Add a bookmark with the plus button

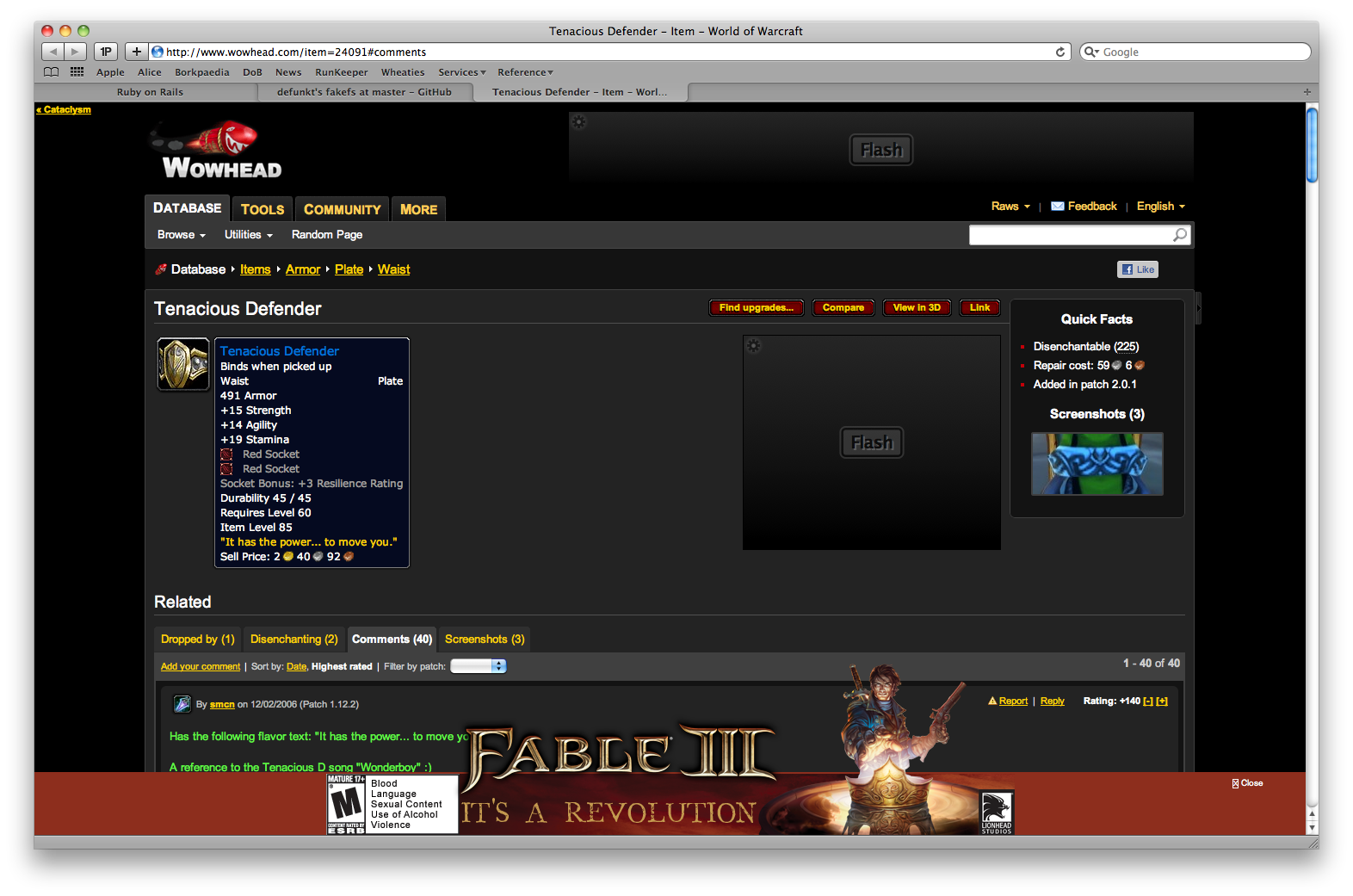pyautogui.click(x=136, y=52)
